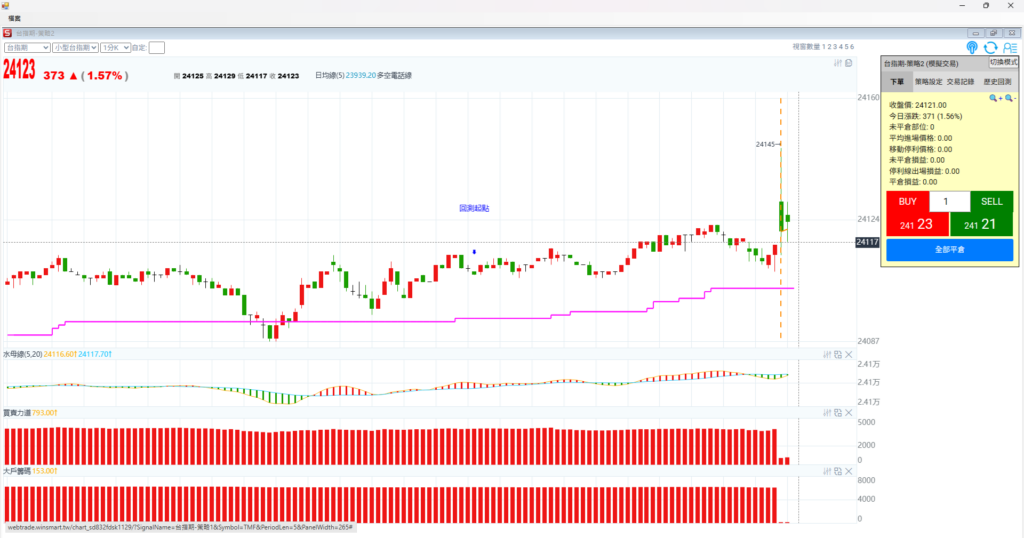
Task: Click the blue 全部平倉 button
Action: pos(949,249)
